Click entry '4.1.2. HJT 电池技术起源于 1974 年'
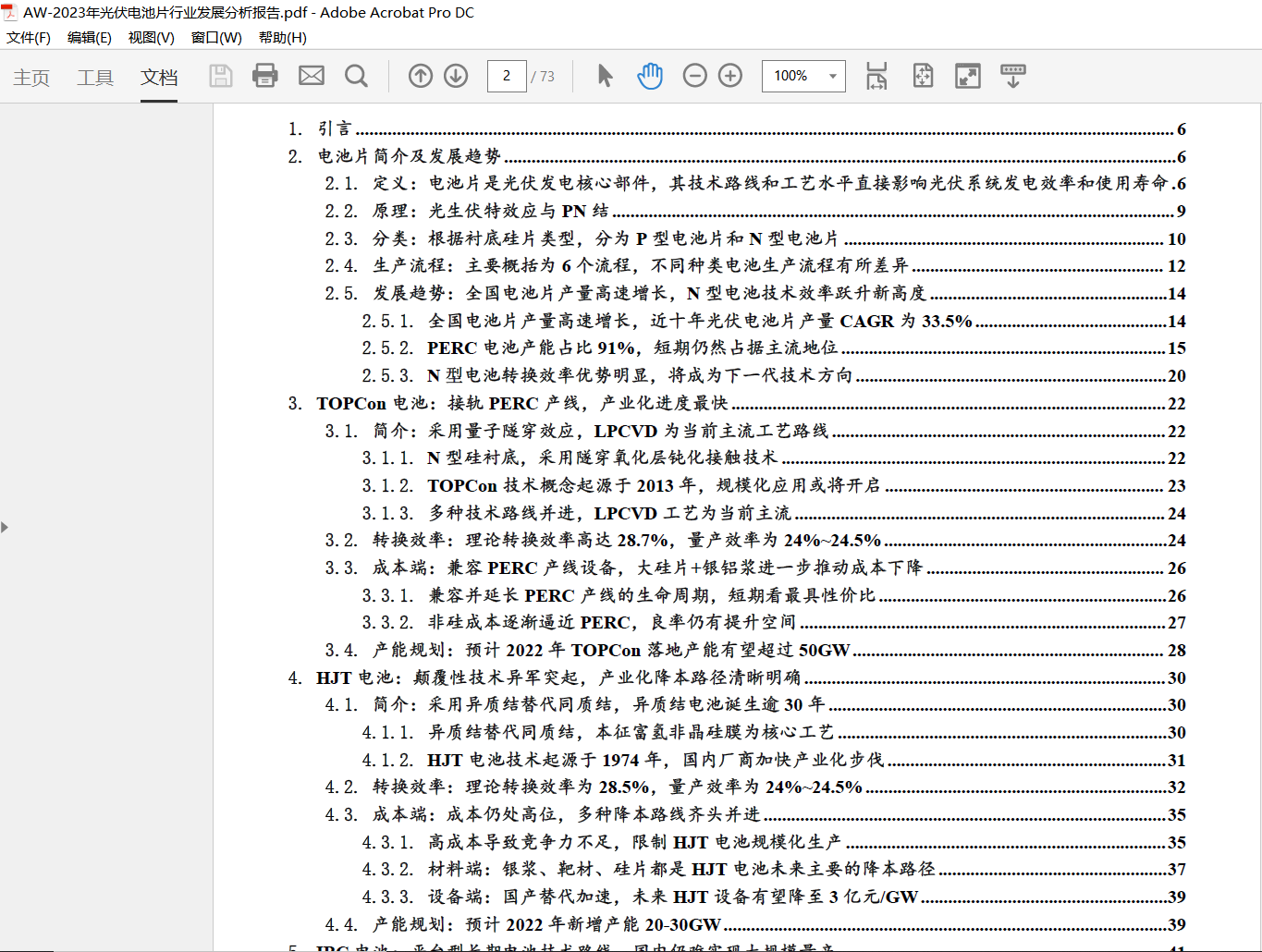Screen dimensions: 1262x952 click(x=774, y=760)
